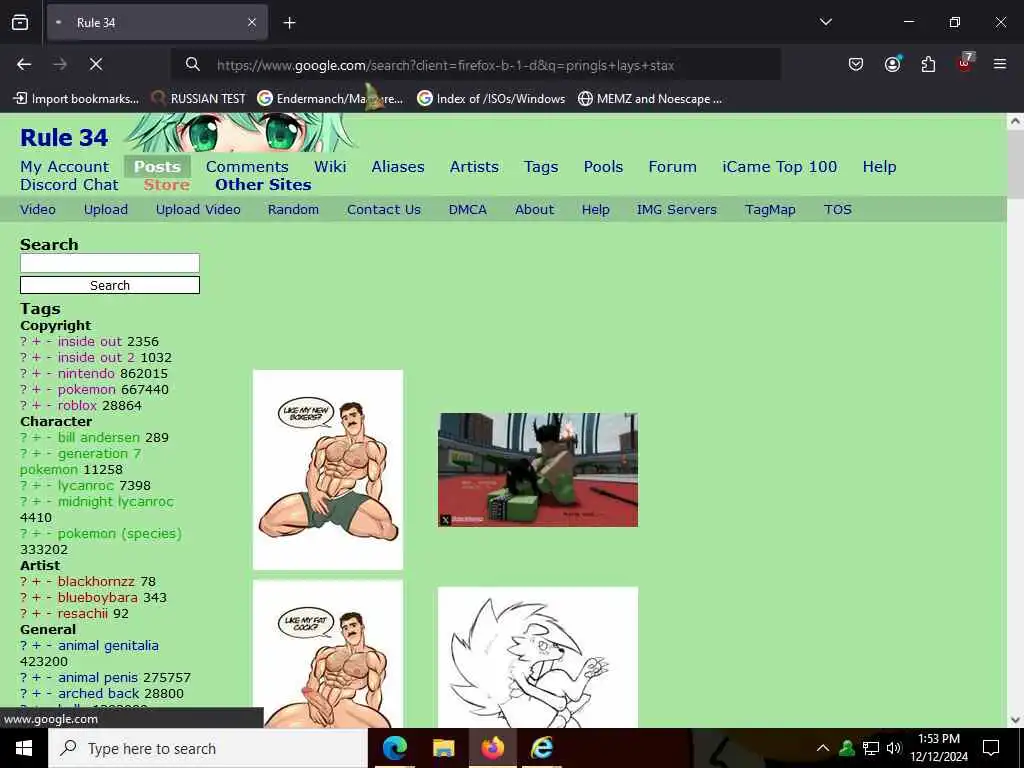
Task: Open Other Sites link
Action: [x=263, y=185]
